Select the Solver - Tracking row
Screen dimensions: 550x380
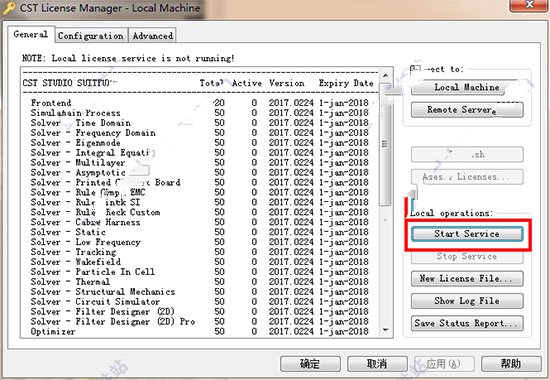point(200,252)
